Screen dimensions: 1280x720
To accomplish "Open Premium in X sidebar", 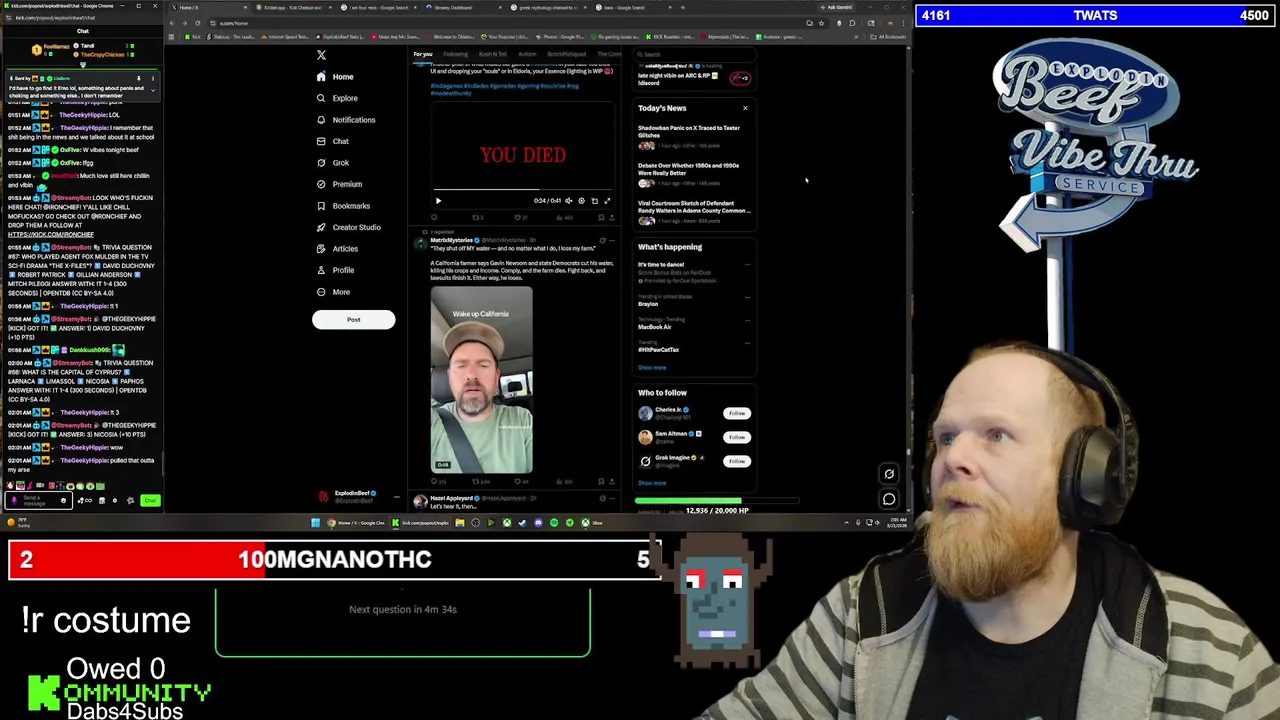I will point(339,184).
